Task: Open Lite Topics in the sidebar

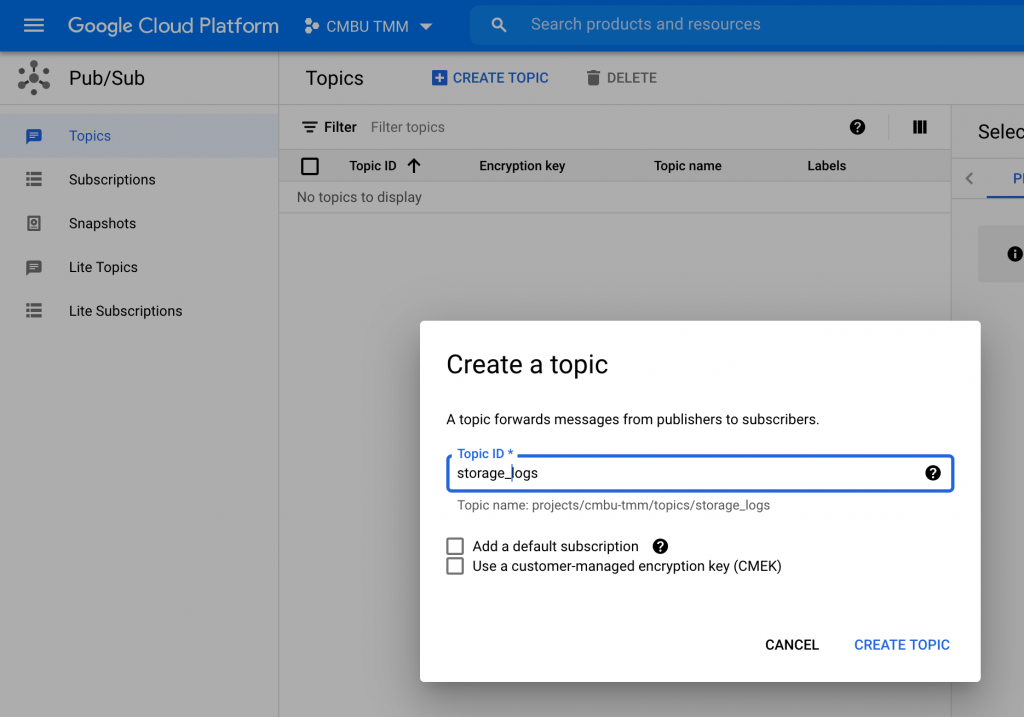Action: click(x=103, y=267)
